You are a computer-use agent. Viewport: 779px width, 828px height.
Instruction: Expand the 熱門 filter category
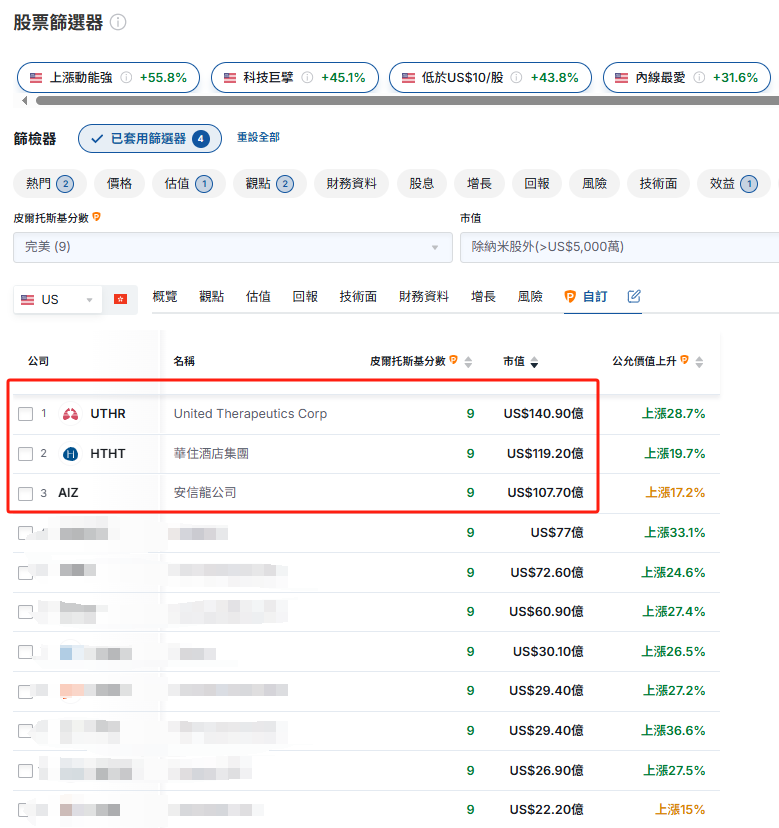click(50, 184)
